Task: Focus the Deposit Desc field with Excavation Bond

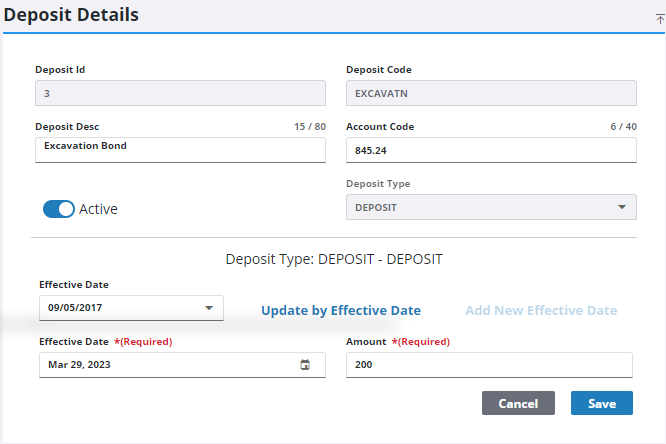Action: tap(180, 148)
